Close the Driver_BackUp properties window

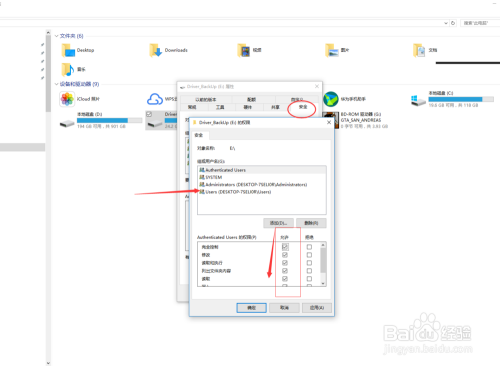click(317, 86)
